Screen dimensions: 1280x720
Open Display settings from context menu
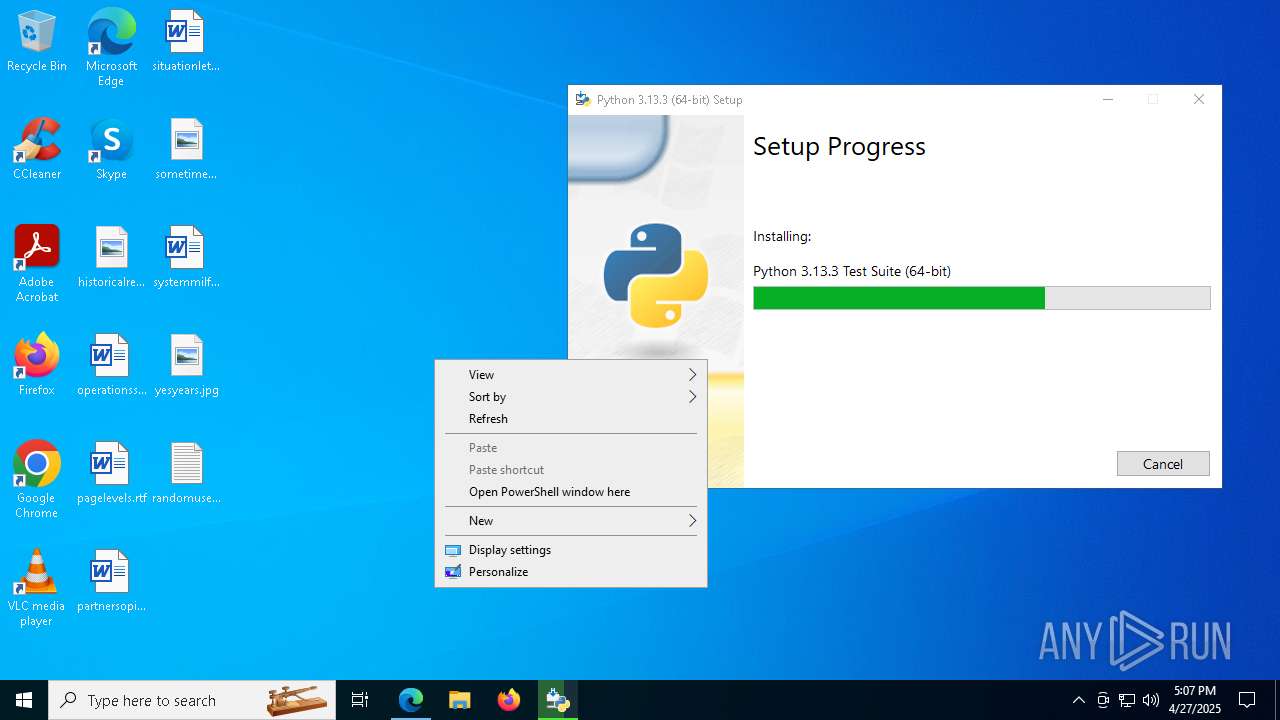[571, 550]
